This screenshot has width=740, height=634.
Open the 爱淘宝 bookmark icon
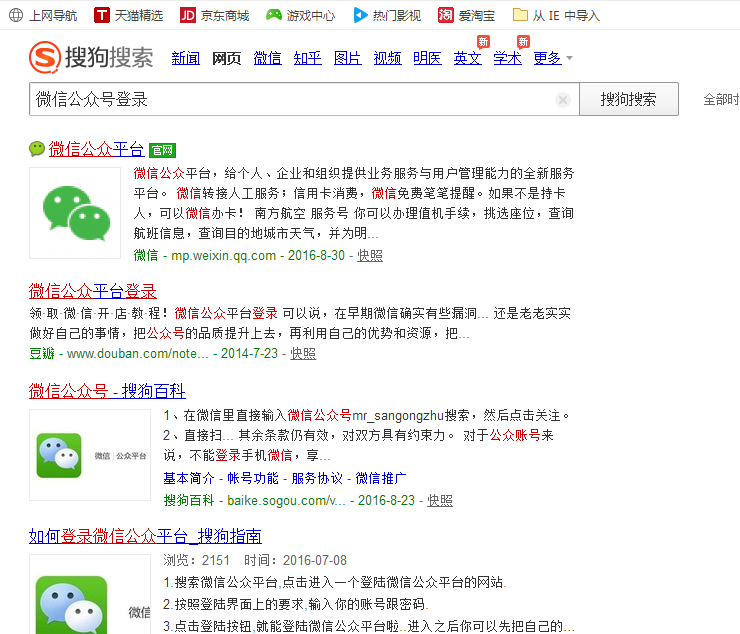[446, 15]
